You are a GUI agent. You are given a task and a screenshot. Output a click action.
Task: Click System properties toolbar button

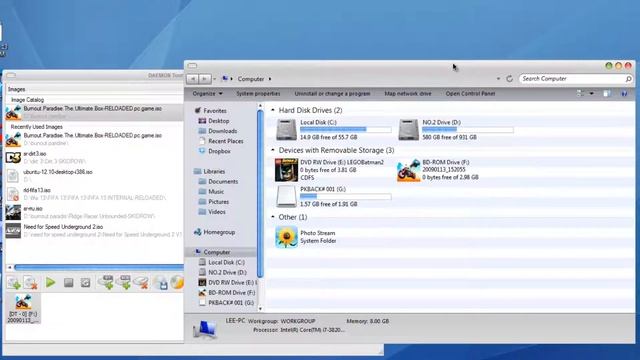[x=258, y=93]
